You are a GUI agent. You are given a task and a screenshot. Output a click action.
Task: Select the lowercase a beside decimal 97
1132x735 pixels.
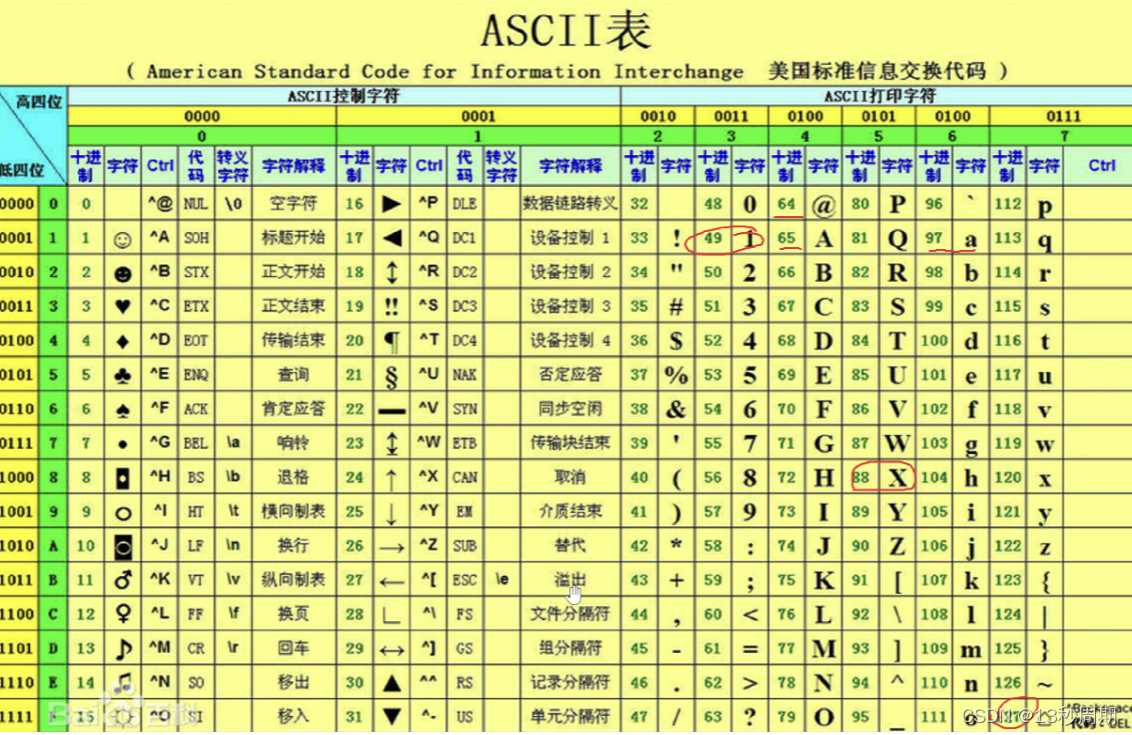971,240
